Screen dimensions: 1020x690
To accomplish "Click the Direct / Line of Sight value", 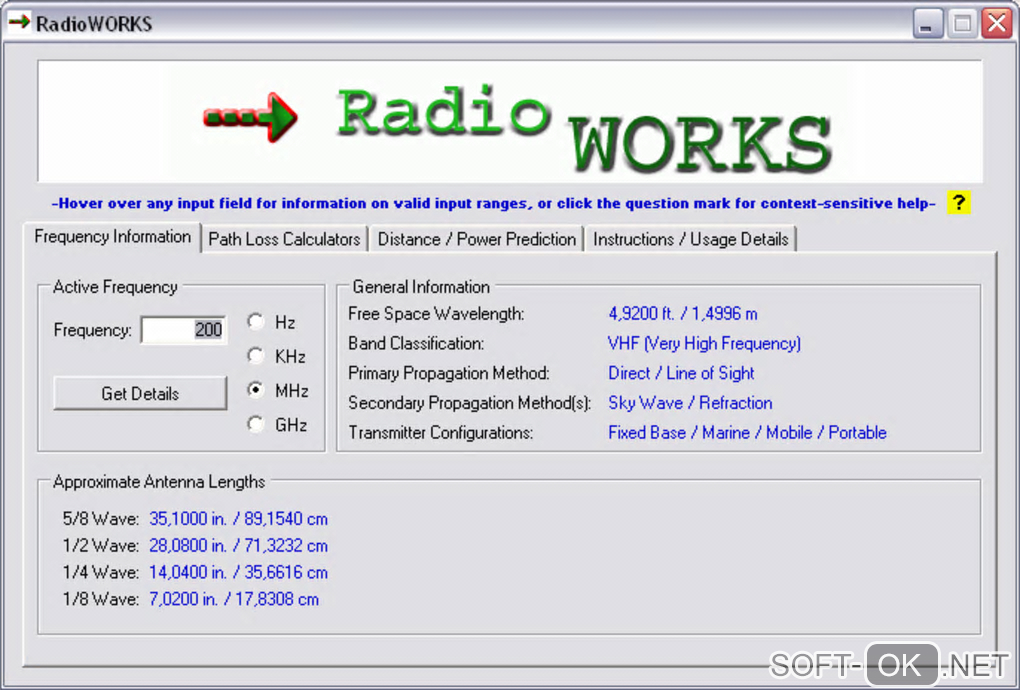I will pyautogui.click(x=681, y=373).
